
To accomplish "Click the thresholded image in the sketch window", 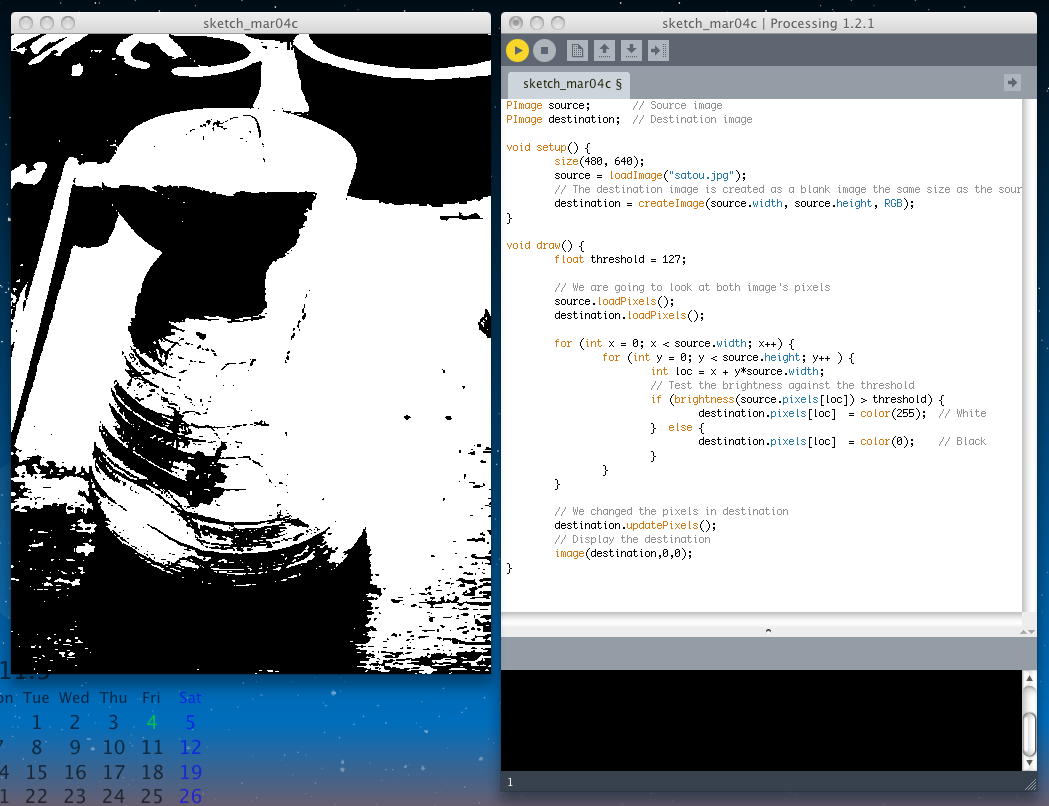I will click(250, 350).
